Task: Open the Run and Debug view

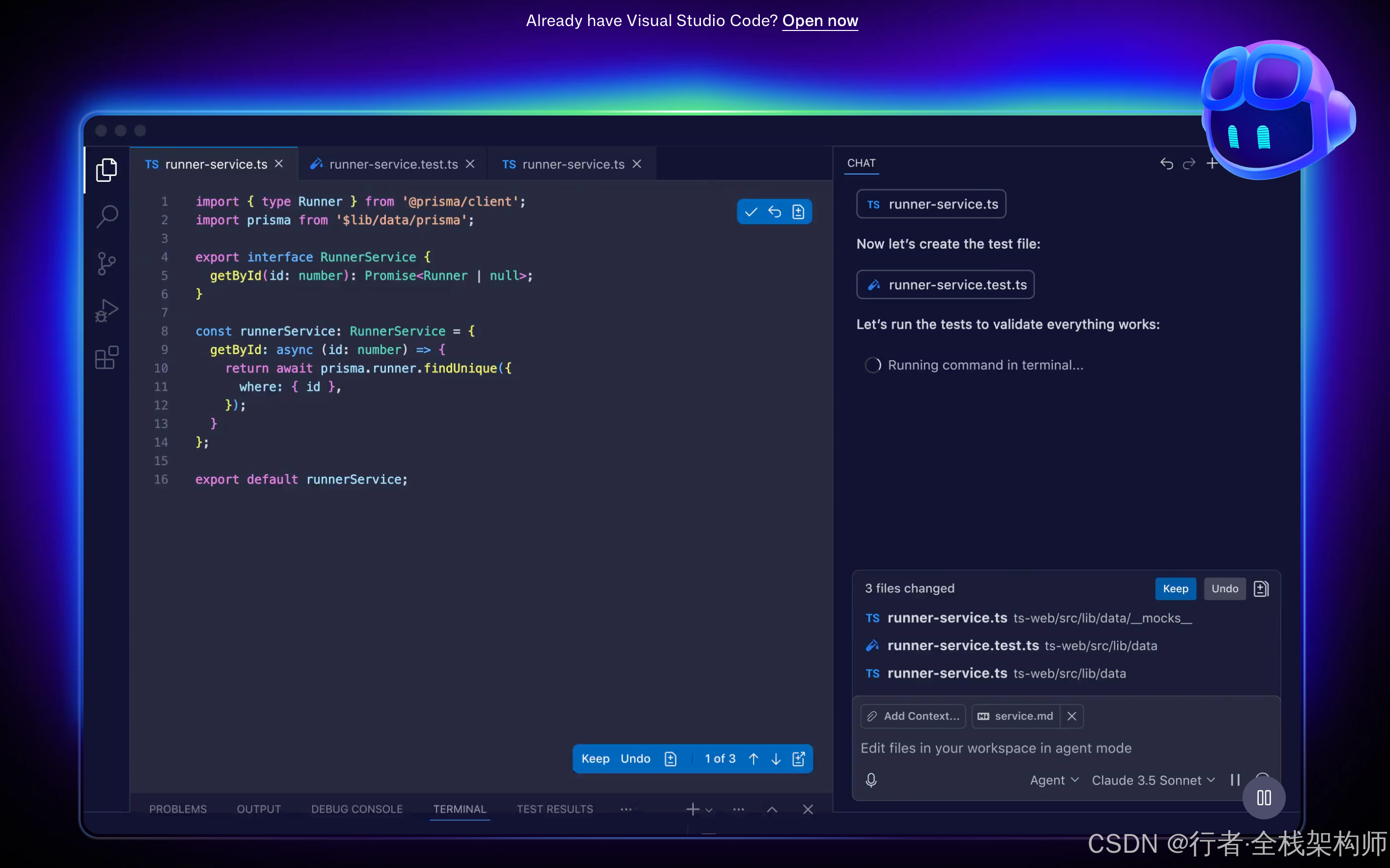Action: [x=107, y=311]
